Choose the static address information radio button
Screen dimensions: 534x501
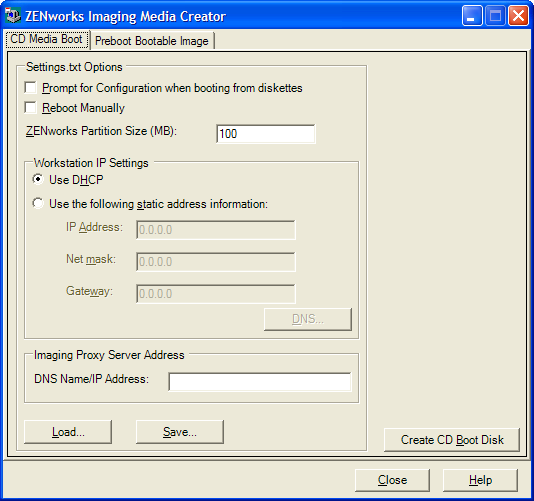tap(38, 203)
